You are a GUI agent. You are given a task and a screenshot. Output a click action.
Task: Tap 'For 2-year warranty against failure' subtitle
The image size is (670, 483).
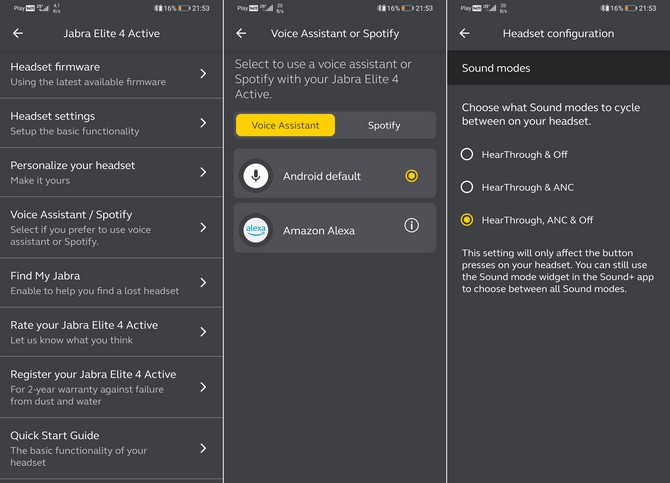87,395
